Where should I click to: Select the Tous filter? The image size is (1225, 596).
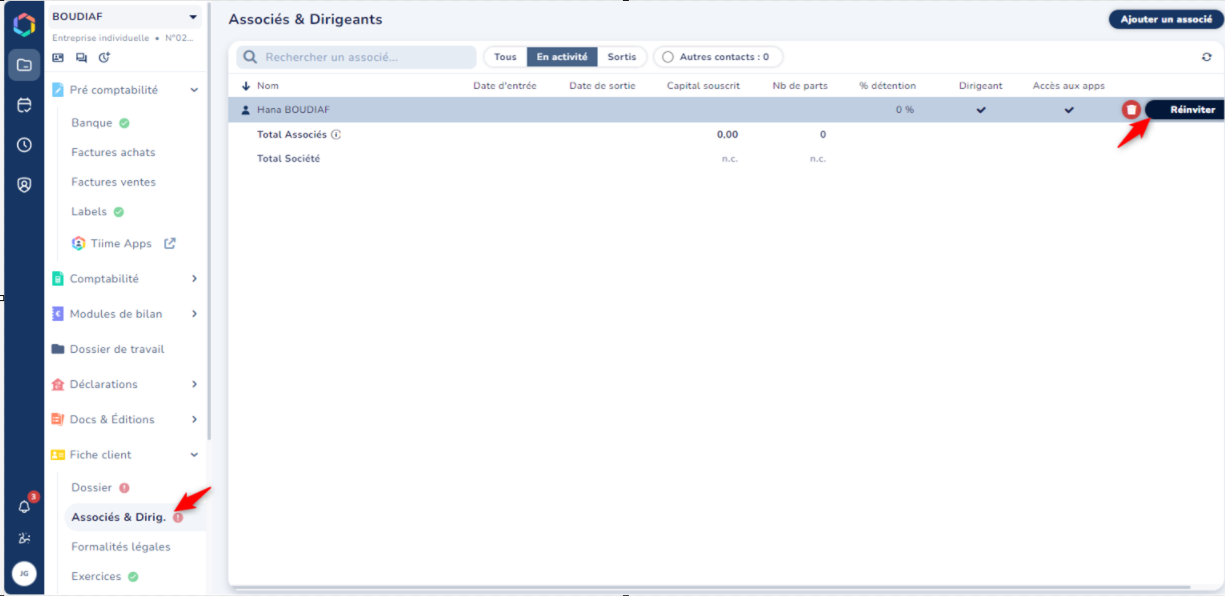click(x=505, y=57)
